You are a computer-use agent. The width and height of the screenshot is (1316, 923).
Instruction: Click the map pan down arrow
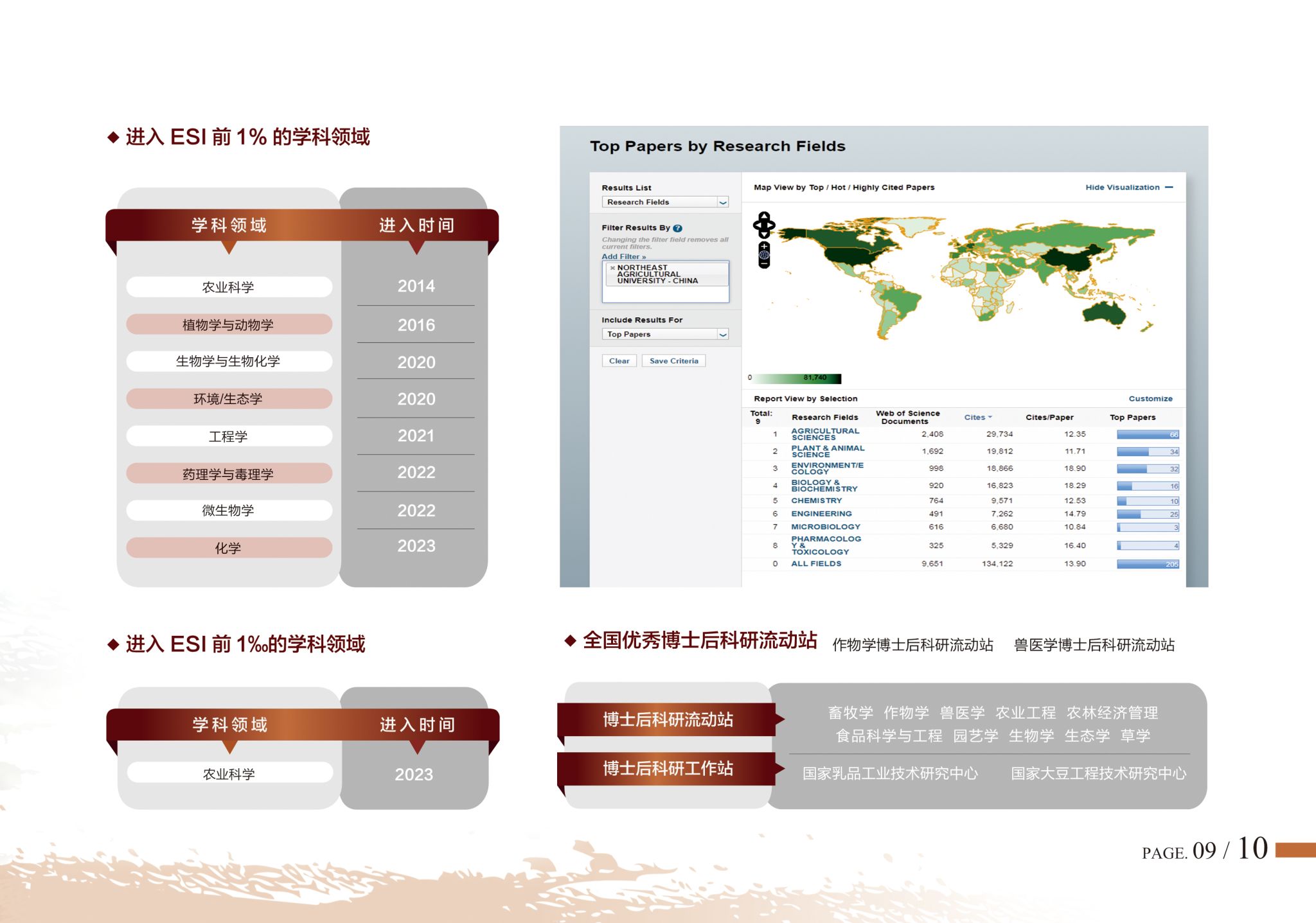tap(764, 234)
